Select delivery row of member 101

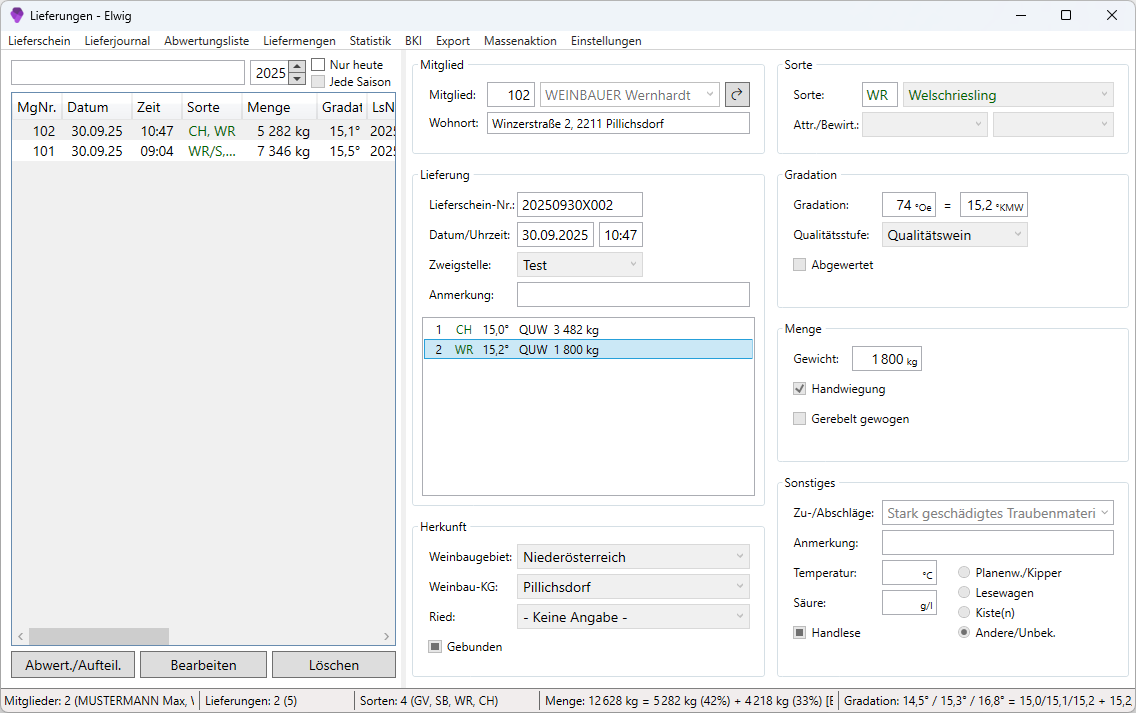204,151
